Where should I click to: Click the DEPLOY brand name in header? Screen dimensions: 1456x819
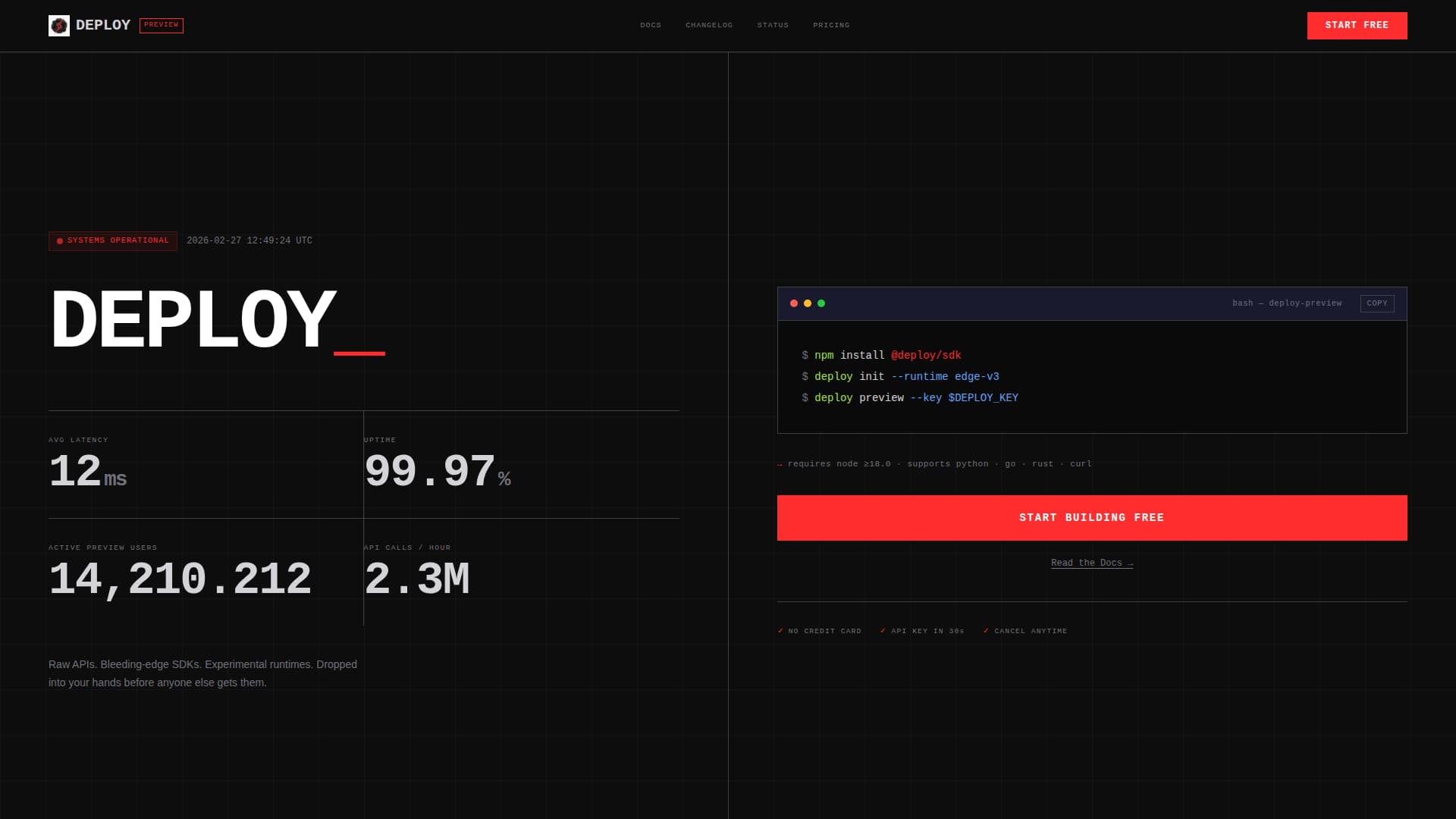103,25
